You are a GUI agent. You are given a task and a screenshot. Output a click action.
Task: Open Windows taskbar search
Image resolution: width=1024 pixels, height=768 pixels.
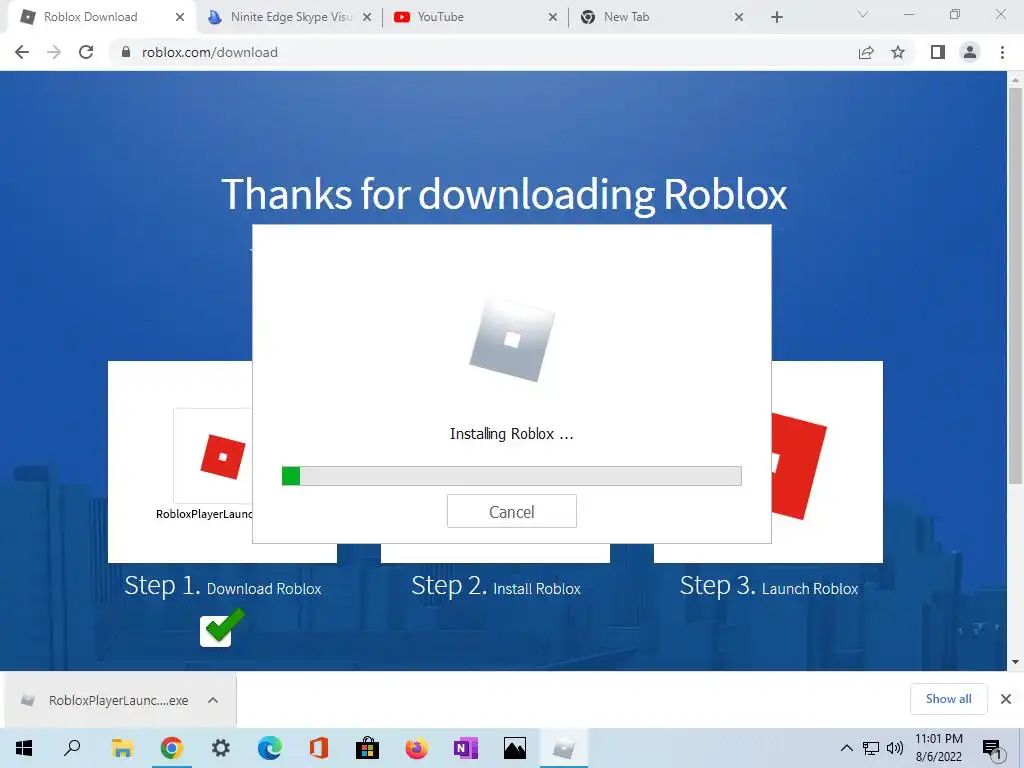click(72, 748)
